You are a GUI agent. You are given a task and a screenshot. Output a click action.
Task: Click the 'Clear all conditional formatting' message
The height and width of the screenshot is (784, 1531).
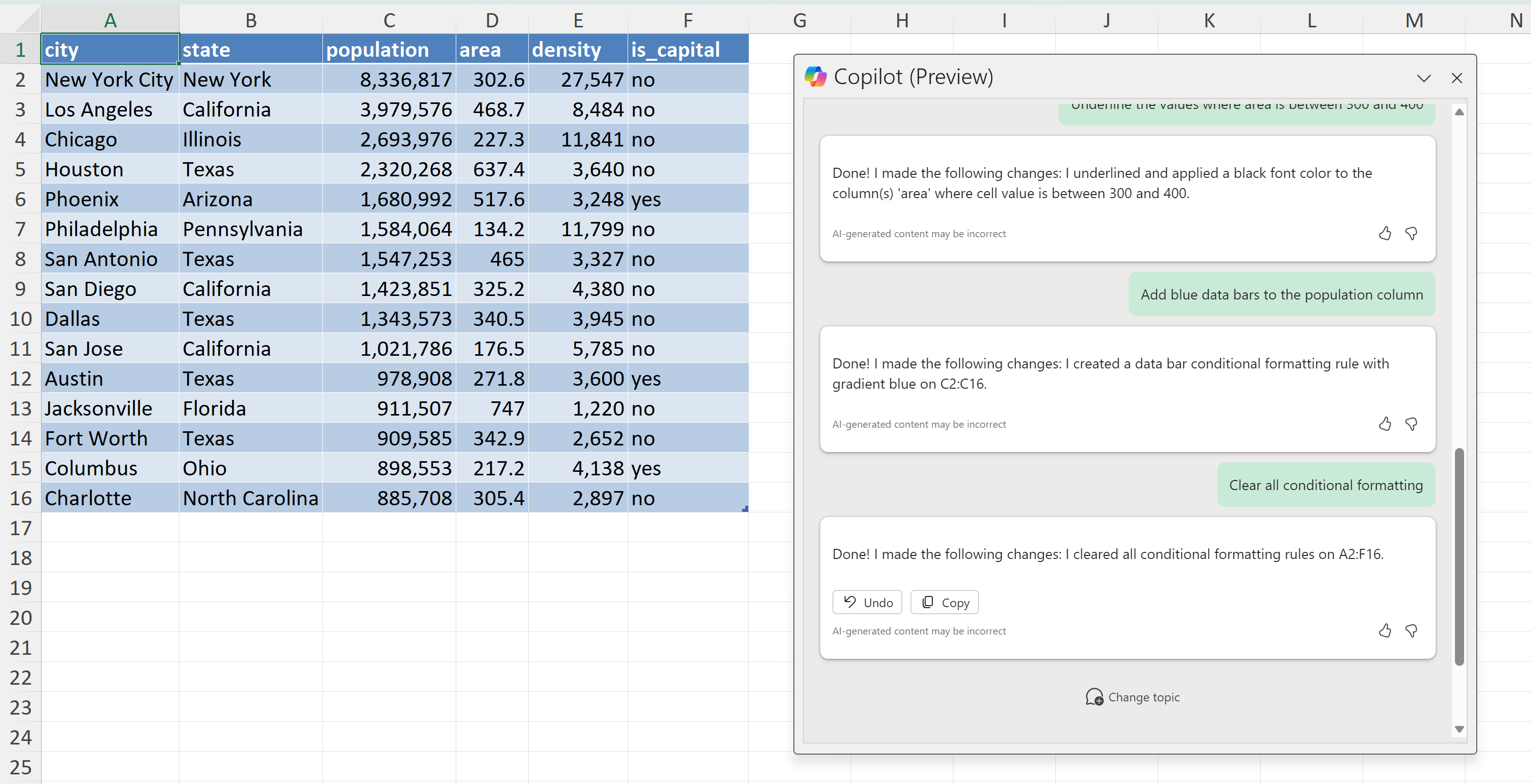tap(1325, 484)
